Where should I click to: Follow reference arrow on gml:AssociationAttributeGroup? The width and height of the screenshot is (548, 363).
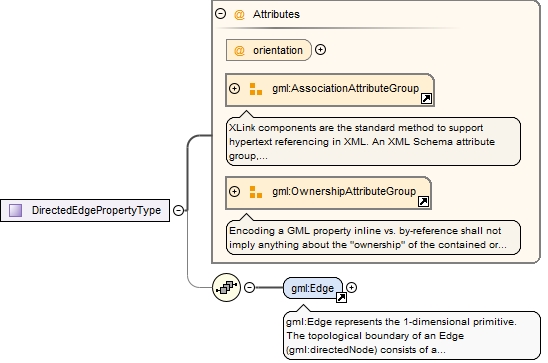point(426,99)
